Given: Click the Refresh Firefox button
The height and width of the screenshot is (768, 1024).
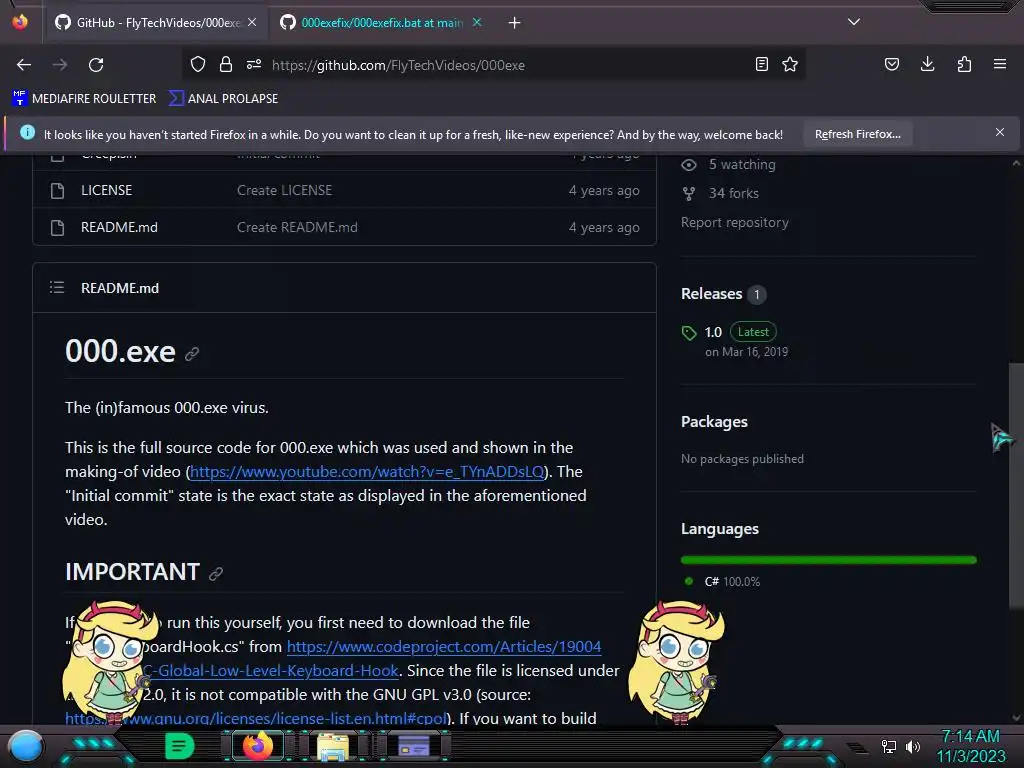Looking at the screenshot, I should (x=857, y=135).
